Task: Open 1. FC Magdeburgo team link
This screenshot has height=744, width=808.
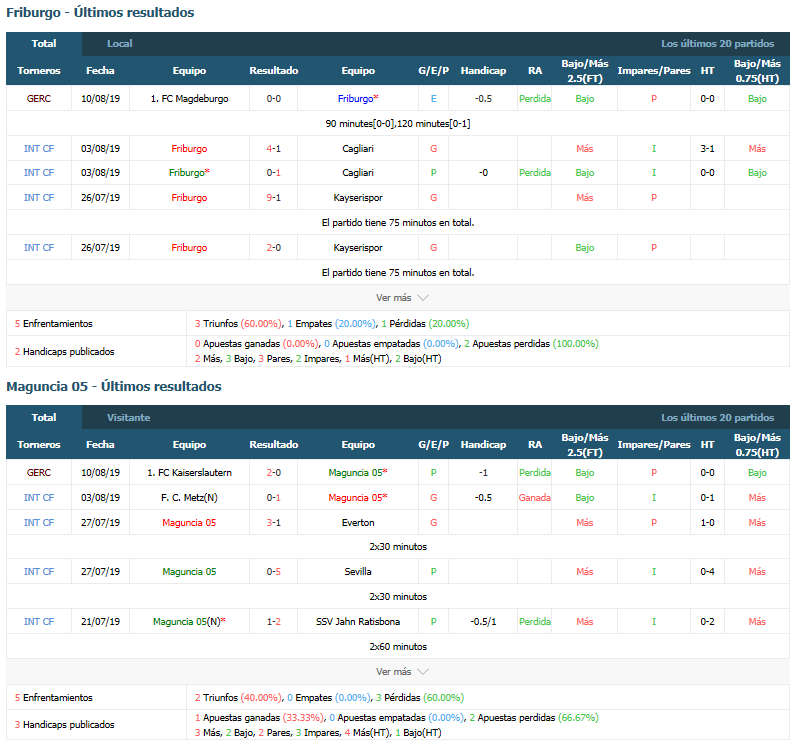Action: 189,98
